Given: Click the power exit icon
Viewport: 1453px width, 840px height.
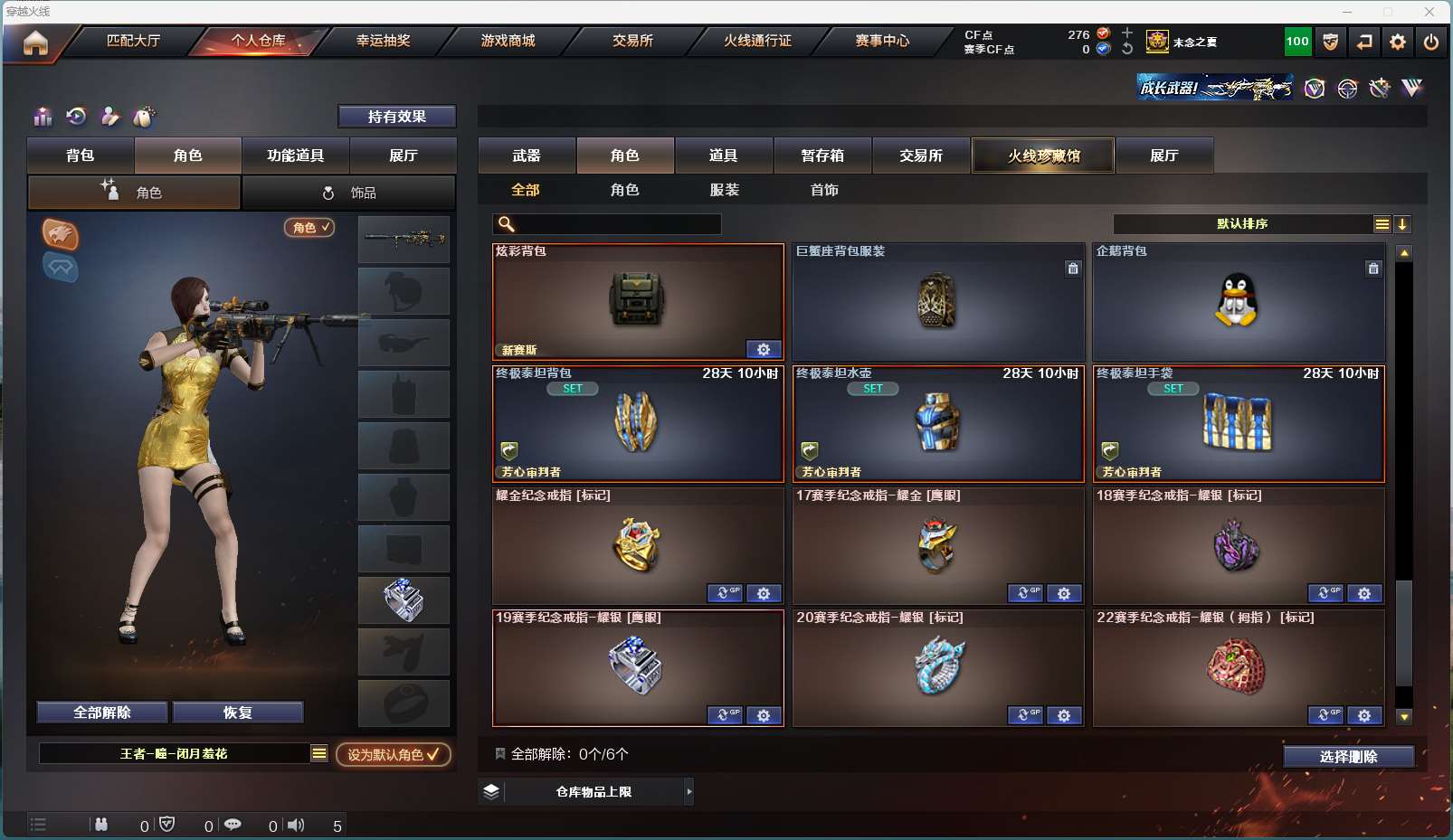Looking at the screenshot, I should 1431,42.
